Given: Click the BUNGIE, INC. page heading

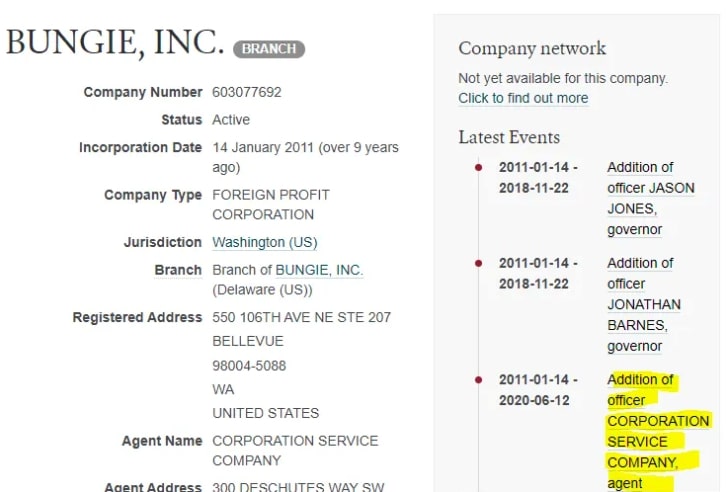Looking at the screenshot, I should point(114,42).
